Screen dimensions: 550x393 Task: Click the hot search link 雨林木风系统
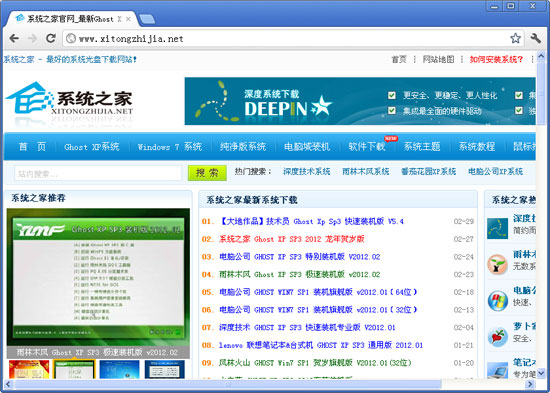(x=365, y=172)
